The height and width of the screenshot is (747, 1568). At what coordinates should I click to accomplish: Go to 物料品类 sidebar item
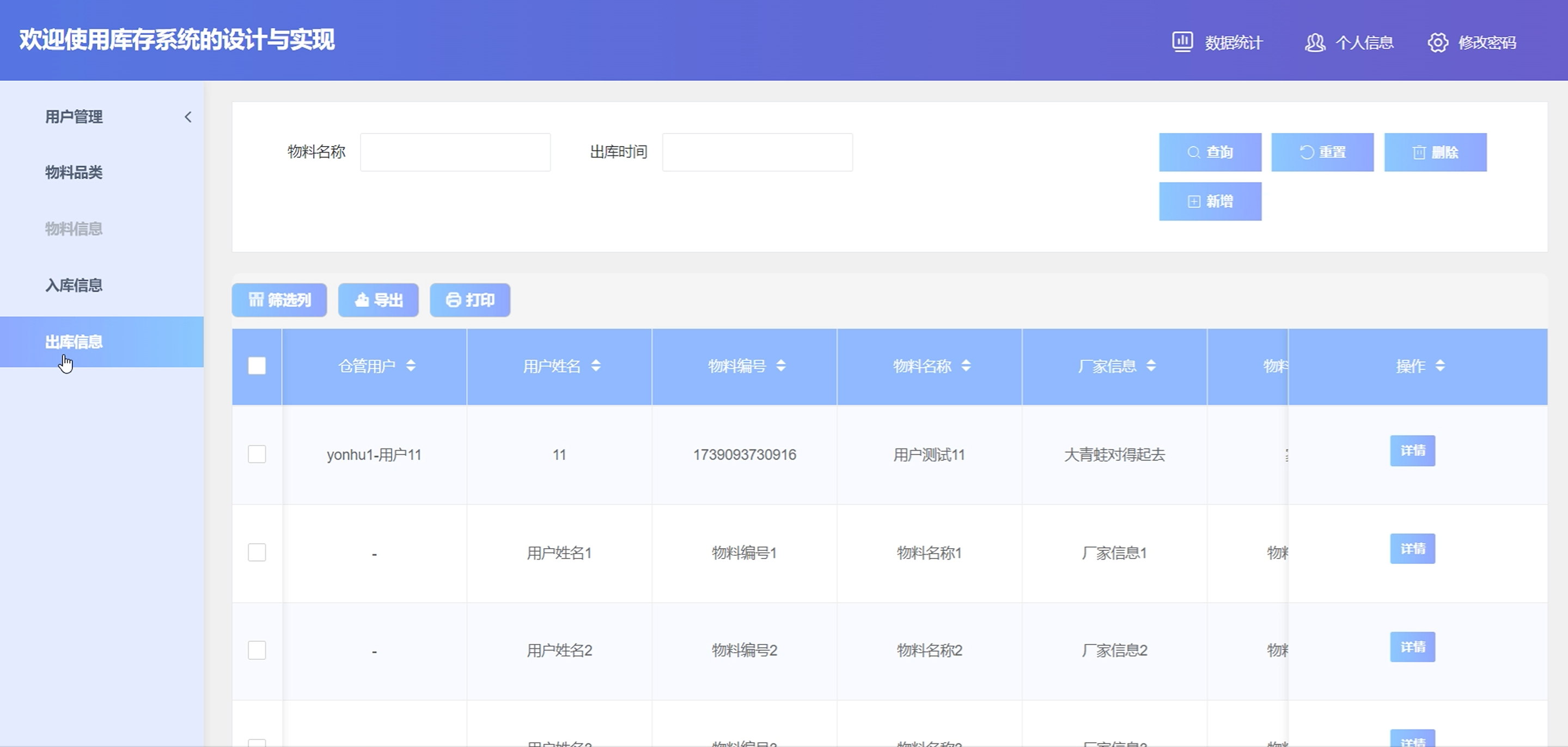click(x=74, y=173)
